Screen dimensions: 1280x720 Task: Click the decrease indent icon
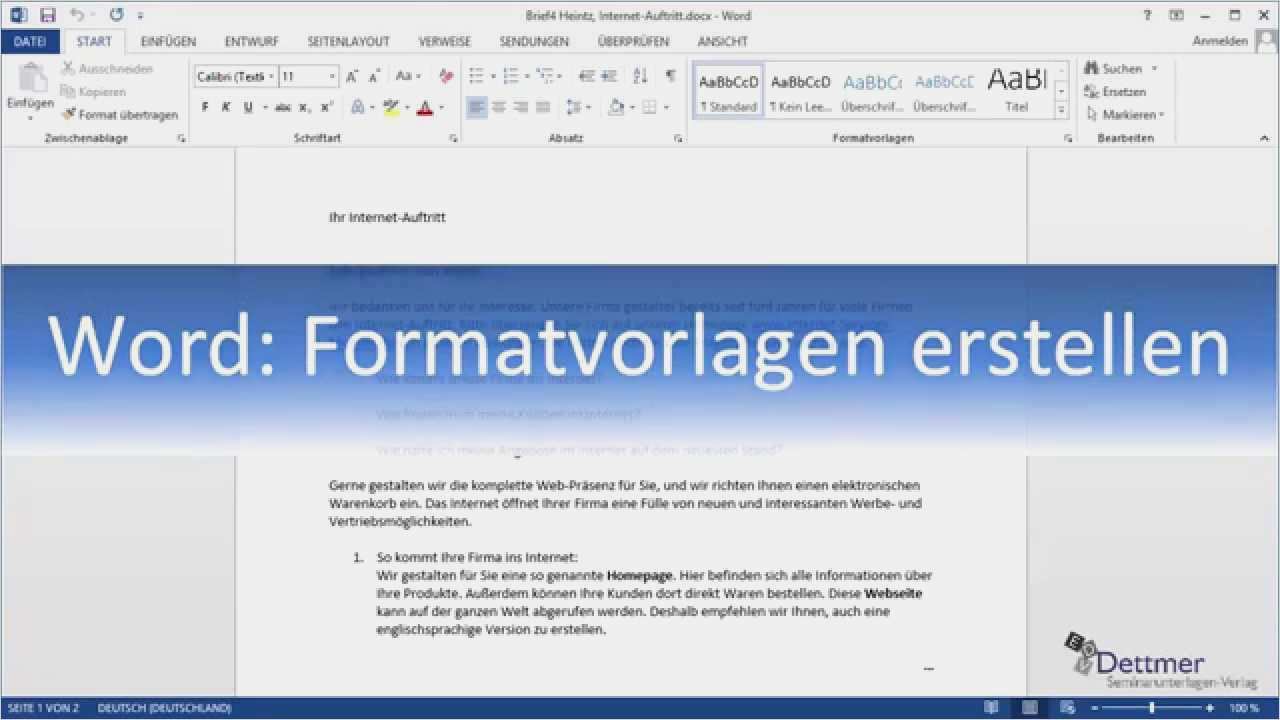point(586,77)
